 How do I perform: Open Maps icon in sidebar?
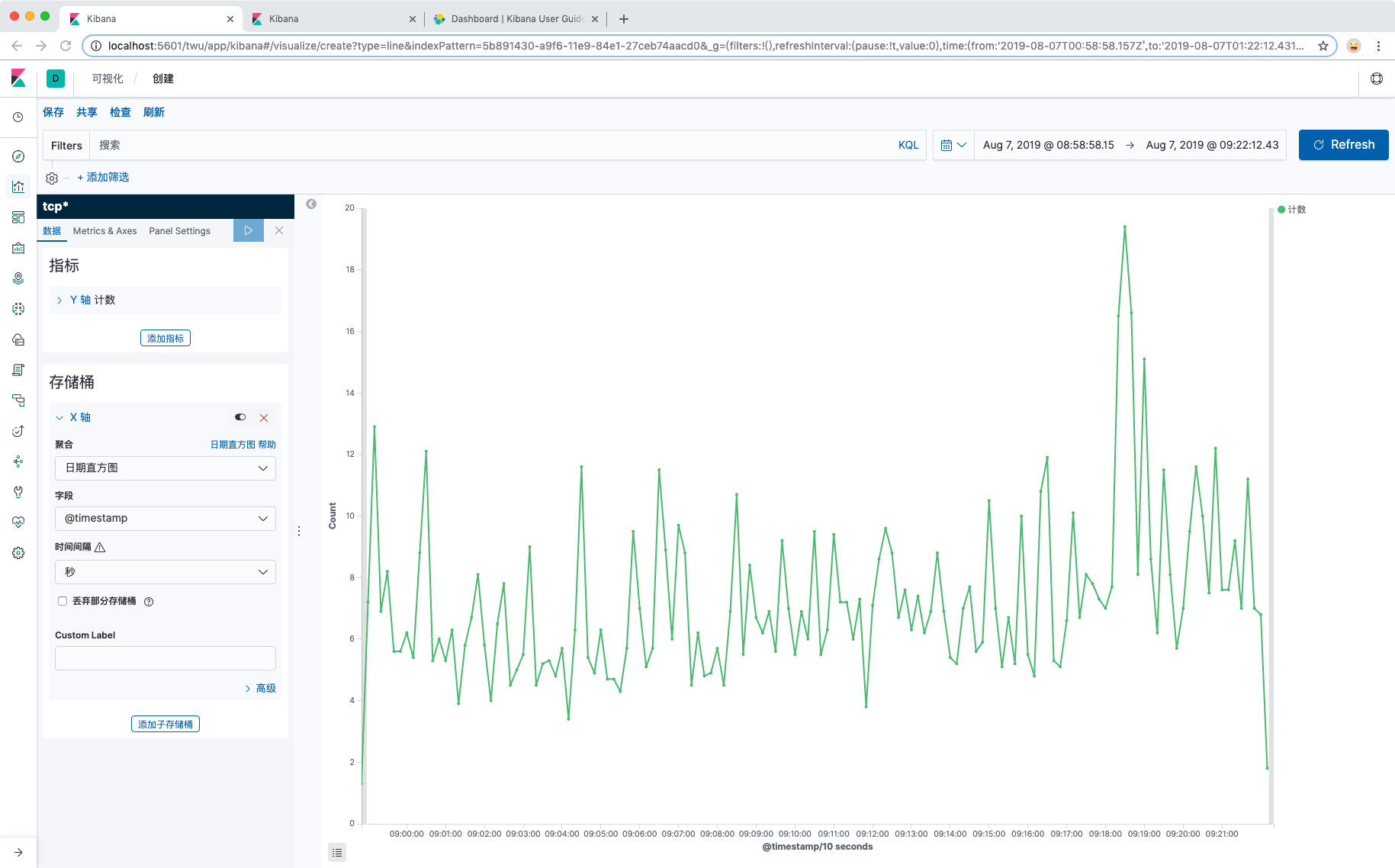click(18, 278)
